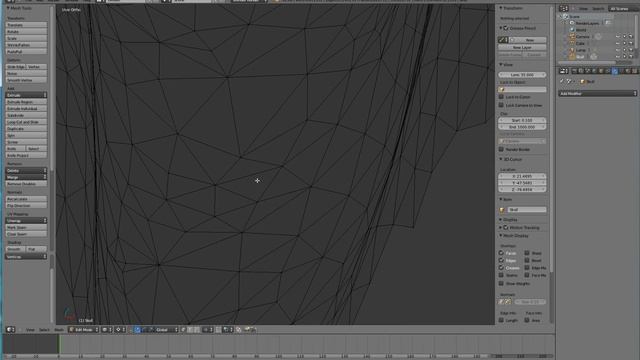Enable edge Length info checkbox
Viewport: 640px width, 360px height.
[x=501, y=320]
